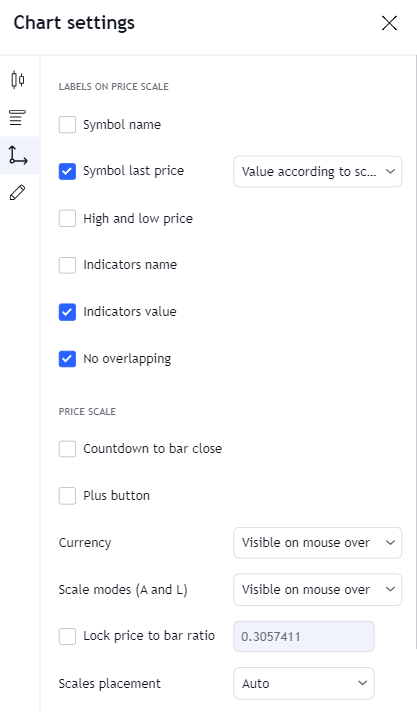This screenshot has width=417, height=712.
Task: Disable the Indicators value checkbox
Action: pyautogui.click(x=67, y=312)
